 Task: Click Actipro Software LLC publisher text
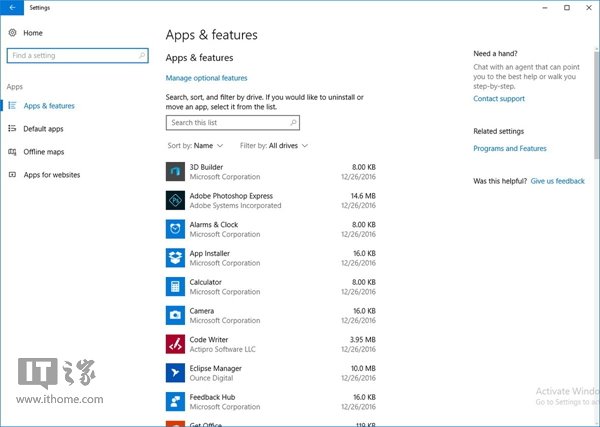click(x=222, y=349)
